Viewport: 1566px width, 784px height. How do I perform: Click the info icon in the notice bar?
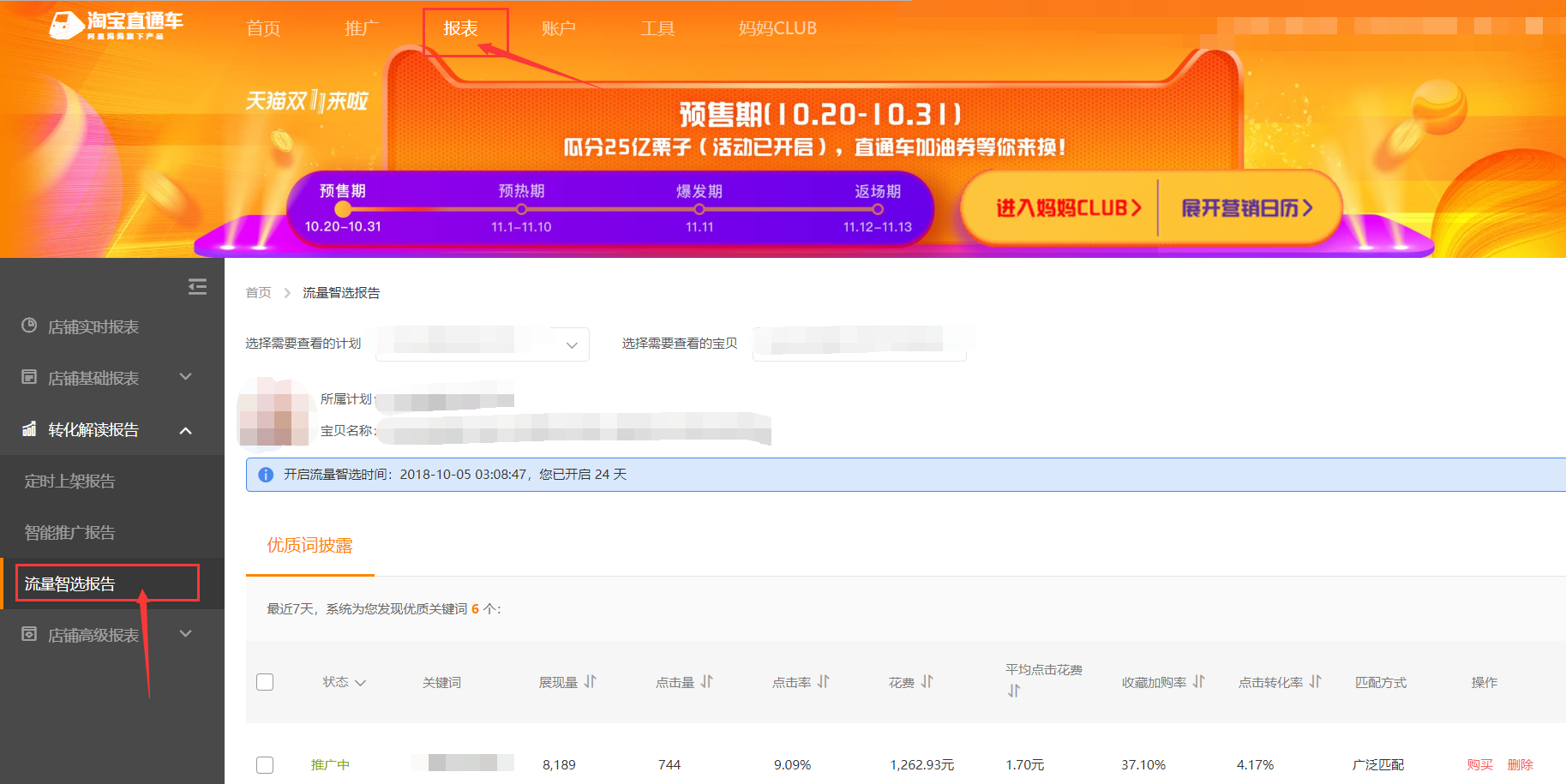point(266,475)
